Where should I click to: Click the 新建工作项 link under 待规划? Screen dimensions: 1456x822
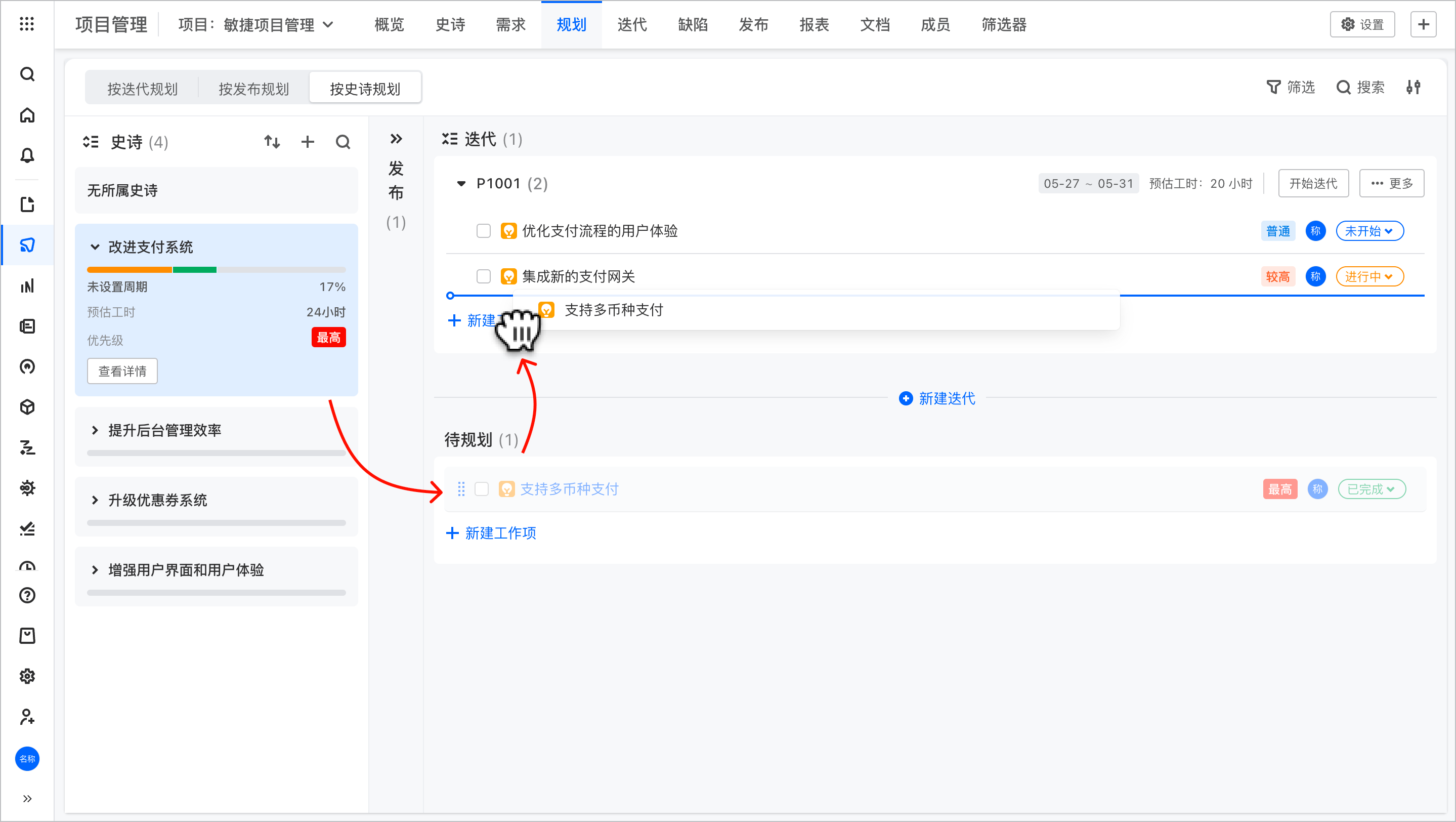(x=491, y=533)
